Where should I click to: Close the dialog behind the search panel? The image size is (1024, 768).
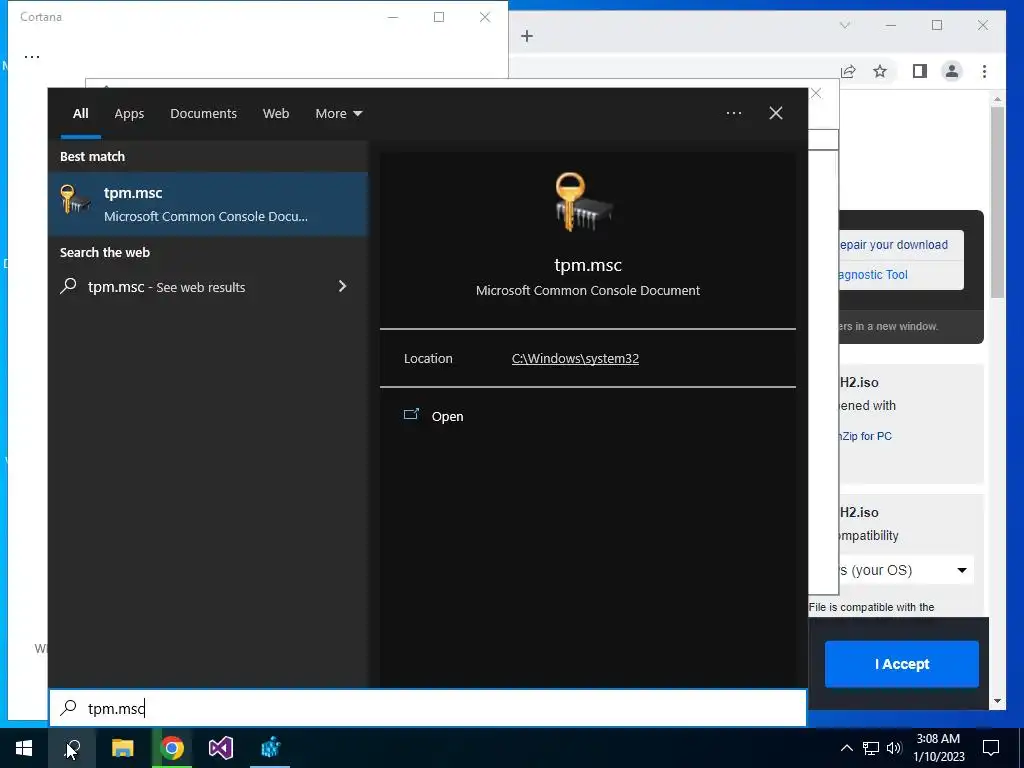tap(816, 93)
